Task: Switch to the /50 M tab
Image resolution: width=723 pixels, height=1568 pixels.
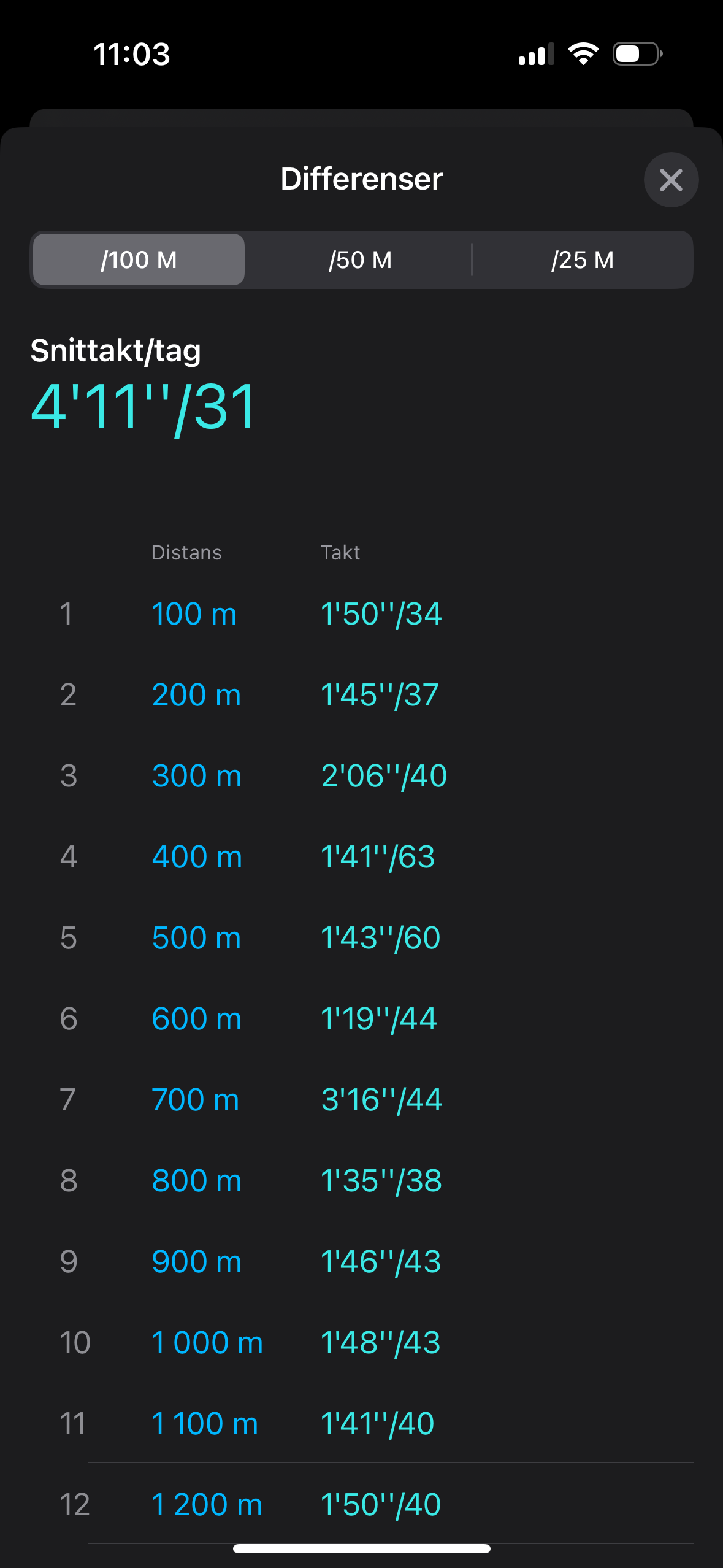Action: pyautogui.click(x=360, y=259)
